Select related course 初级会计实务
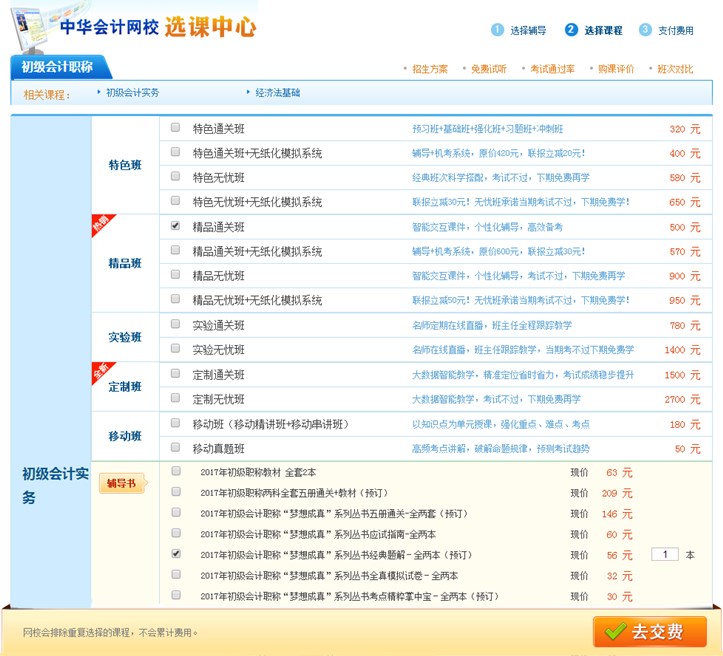 pyautogui.click(x=132, y=93)
